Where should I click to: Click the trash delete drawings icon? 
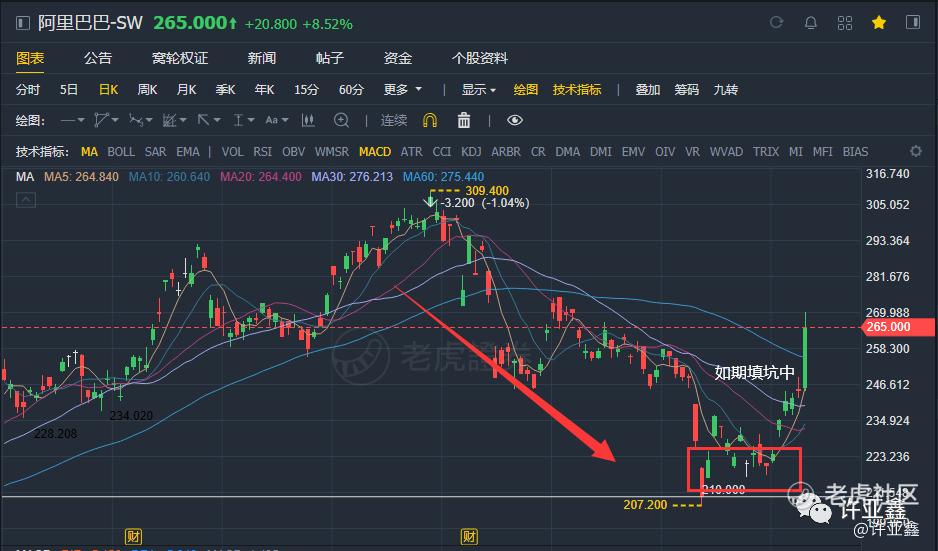(464, 121)
